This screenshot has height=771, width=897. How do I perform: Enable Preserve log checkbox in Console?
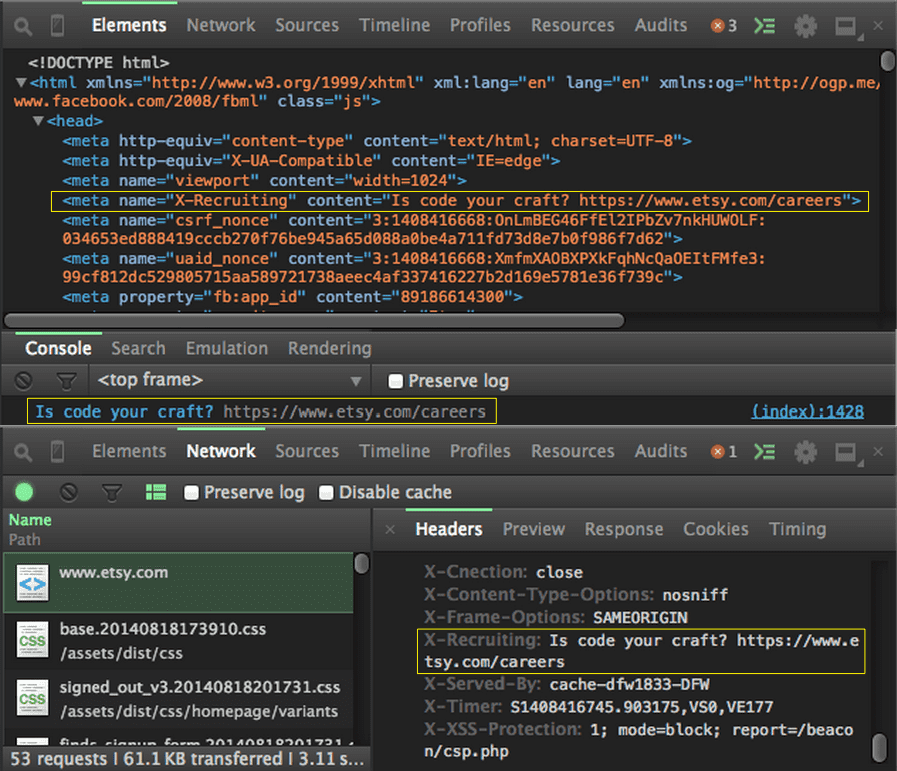(x=396, y=381)
